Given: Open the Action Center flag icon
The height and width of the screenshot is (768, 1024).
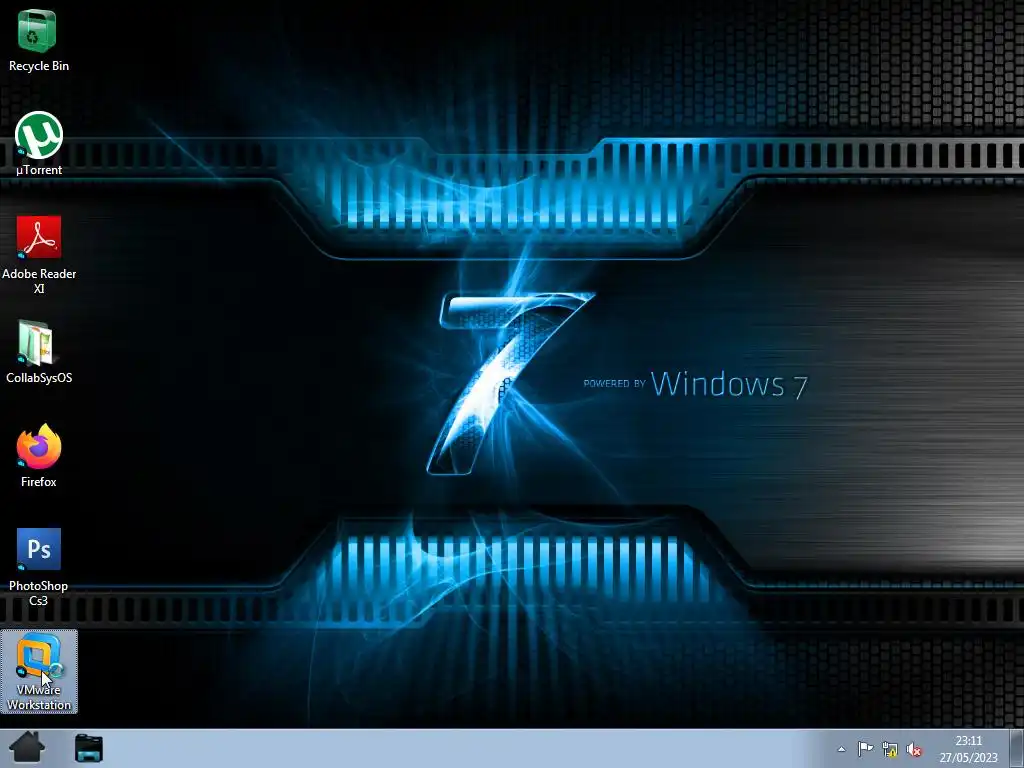Looking at the screenshot, I should coord(865,749).
